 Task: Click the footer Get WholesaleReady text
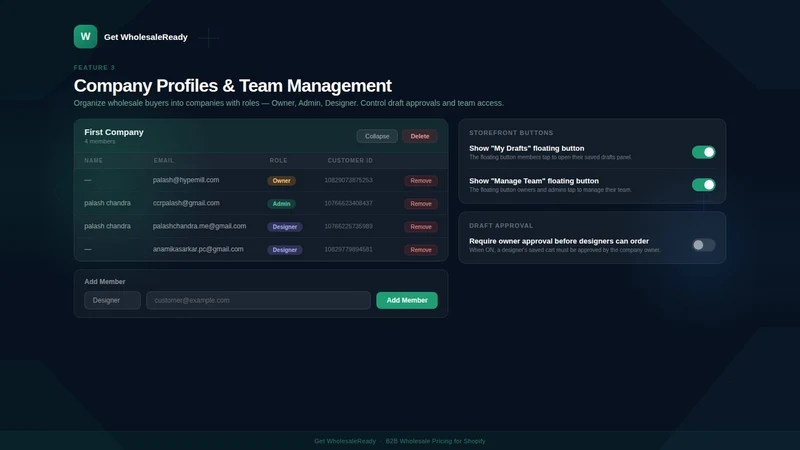tap(345, 441)
